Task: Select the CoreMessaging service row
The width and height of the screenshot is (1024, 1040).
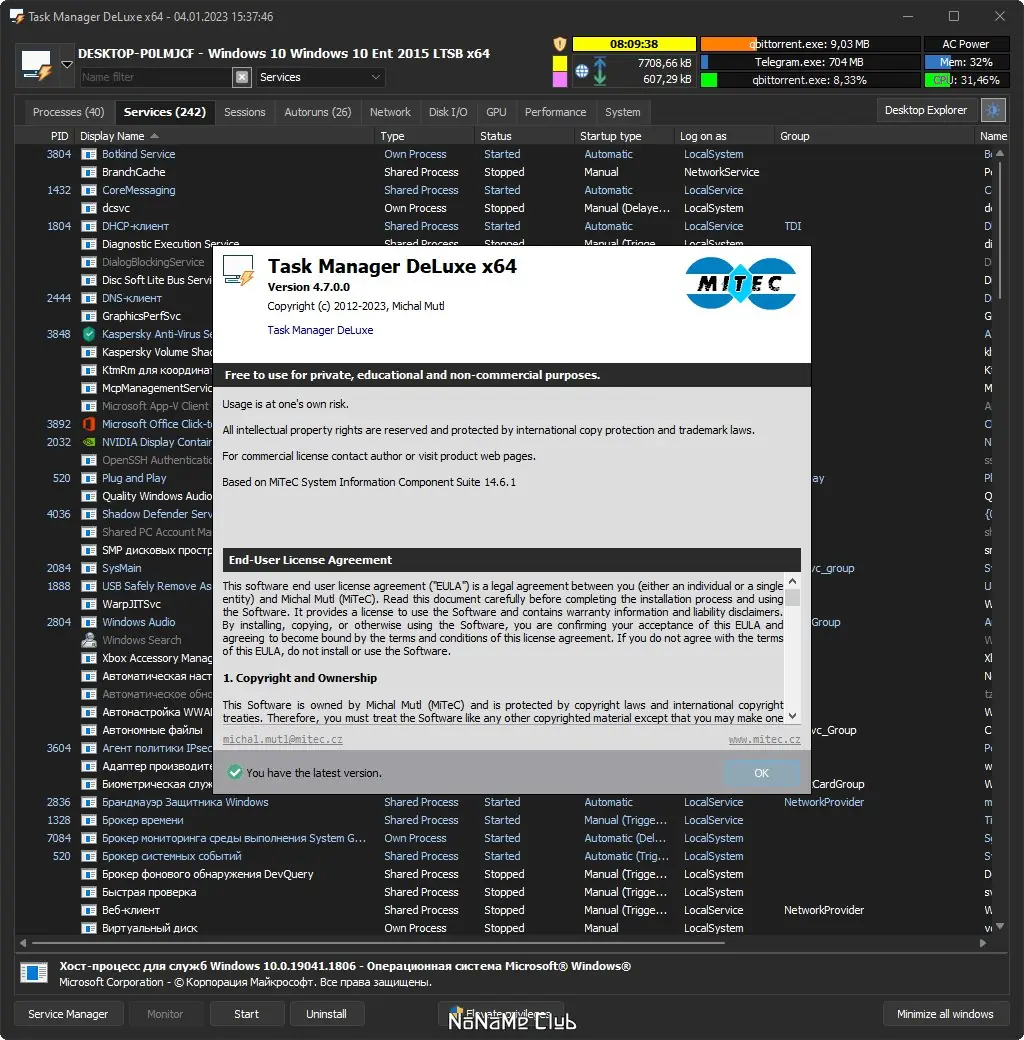Action: (504, 190)
